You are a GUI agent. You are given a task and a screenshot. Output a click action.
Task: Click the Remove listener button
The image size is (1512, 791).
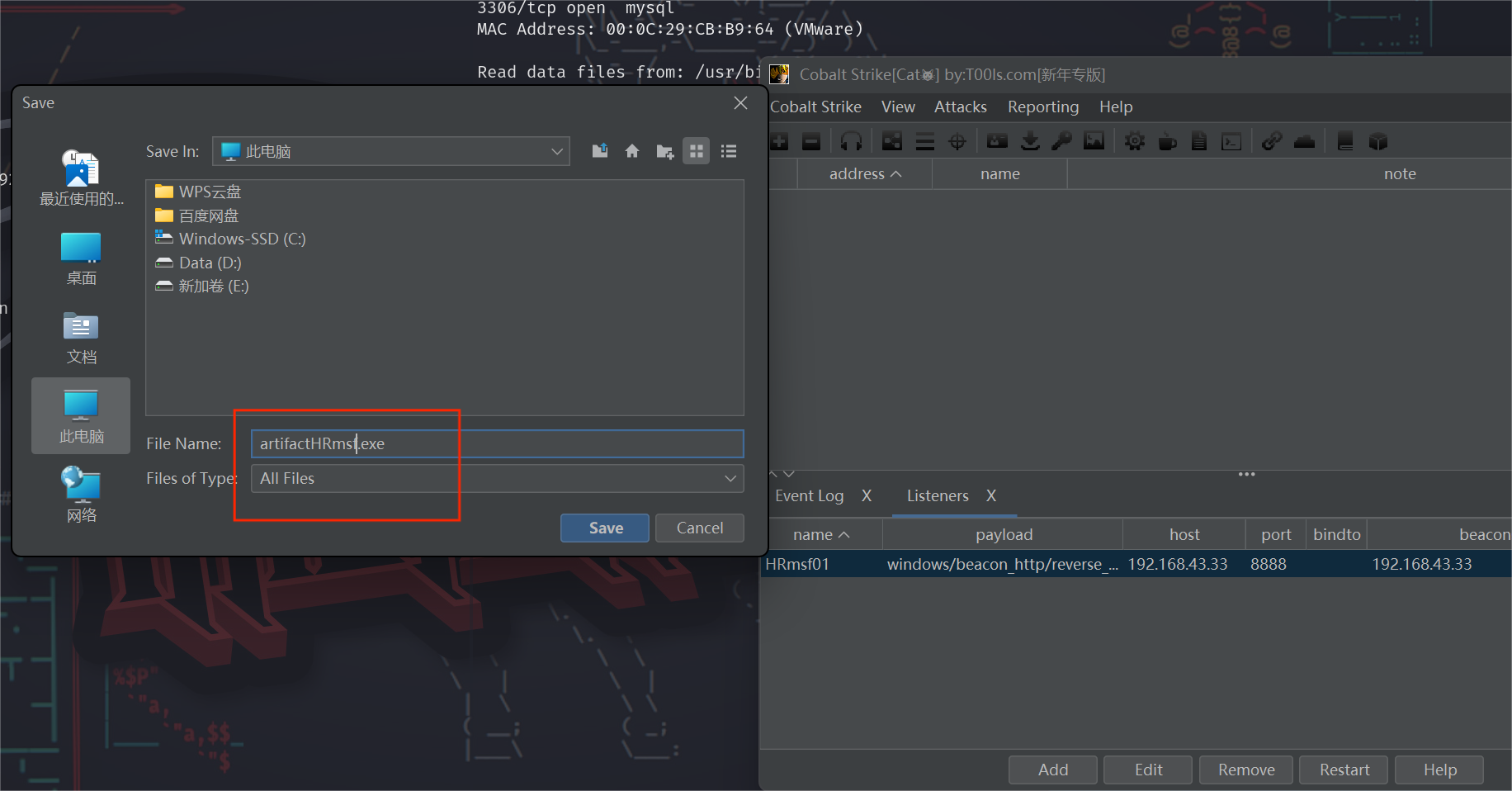pos(1246,770)
